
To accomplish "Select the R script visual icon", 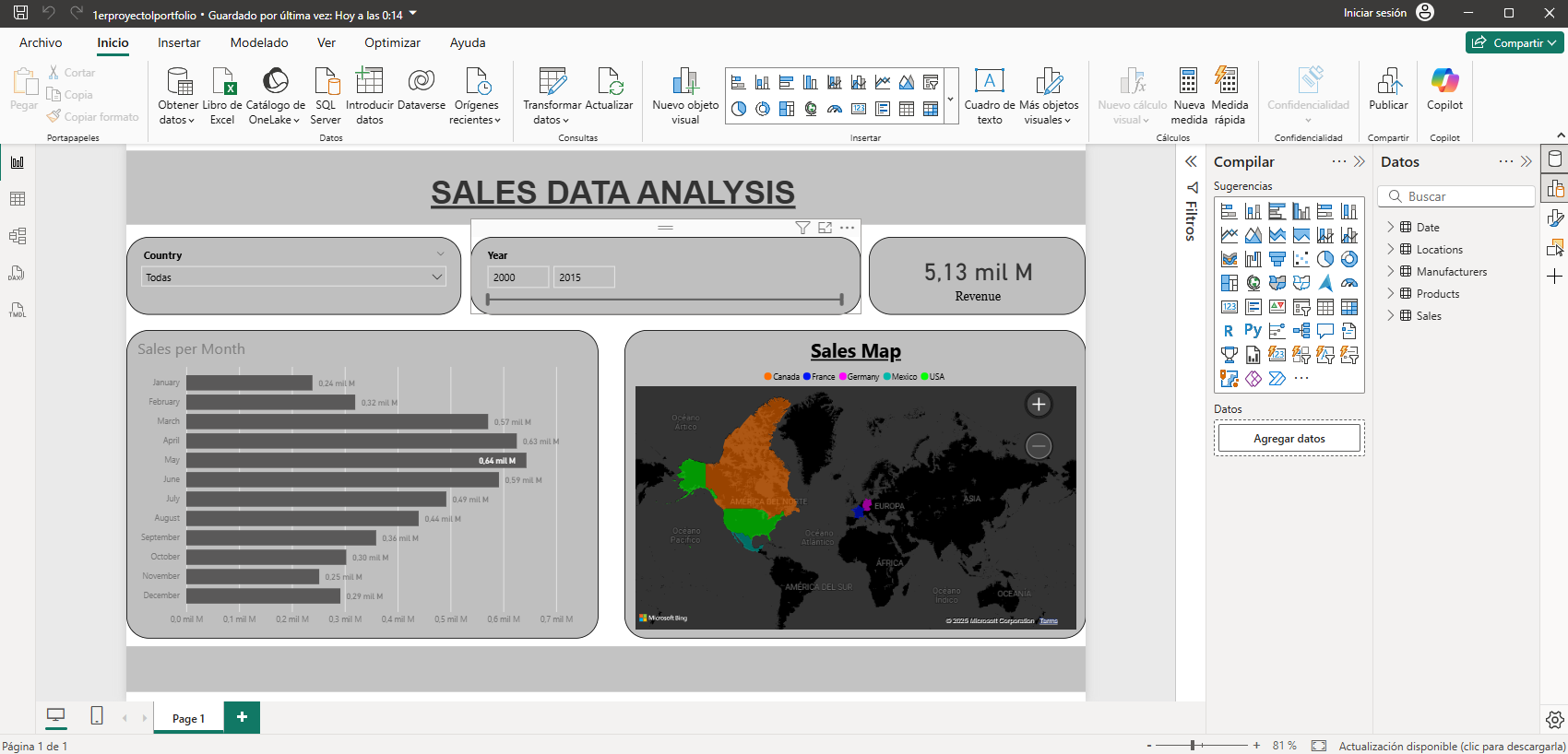I will click(1229, 331).
